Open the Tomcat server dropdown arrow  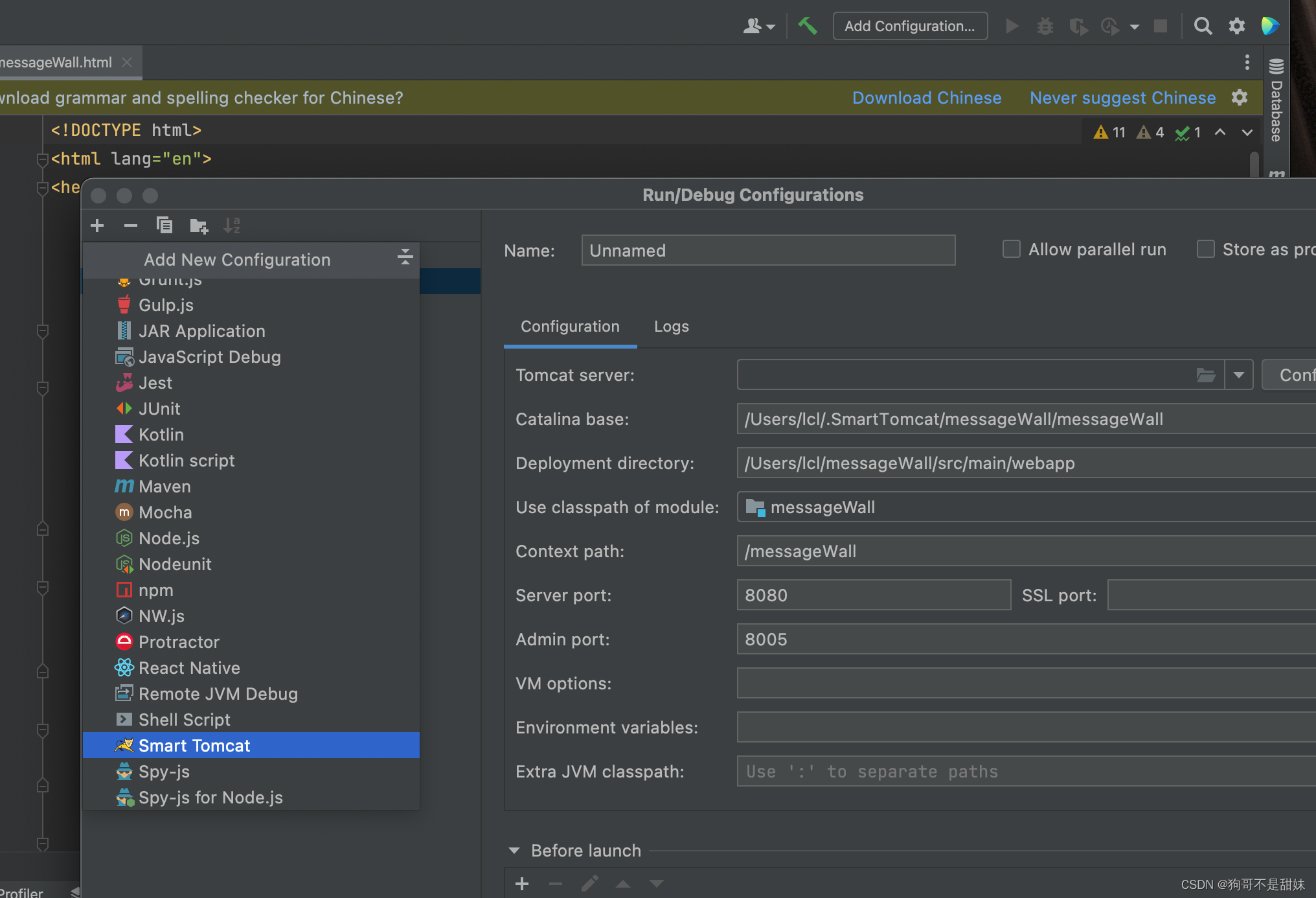point(1239,375)
